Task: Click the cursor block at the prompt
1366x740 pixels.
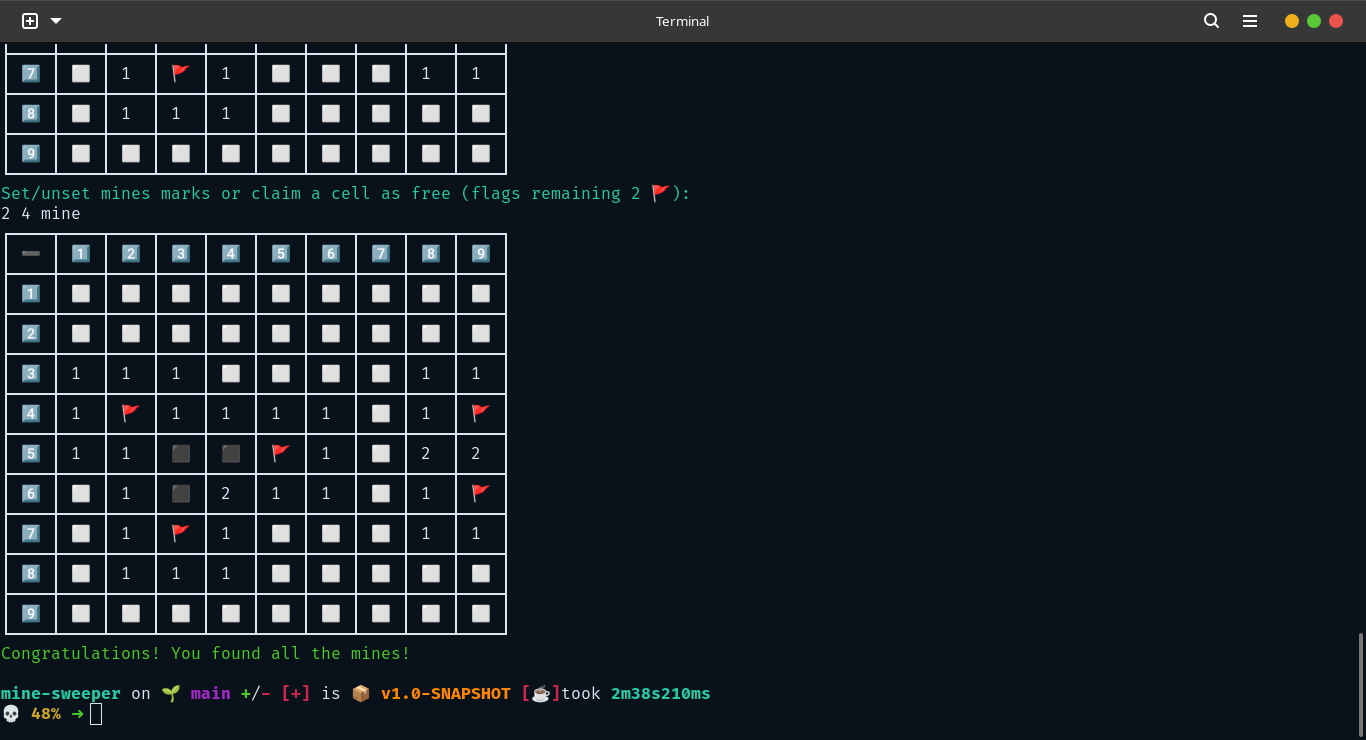Action: (x=96, y=714)
